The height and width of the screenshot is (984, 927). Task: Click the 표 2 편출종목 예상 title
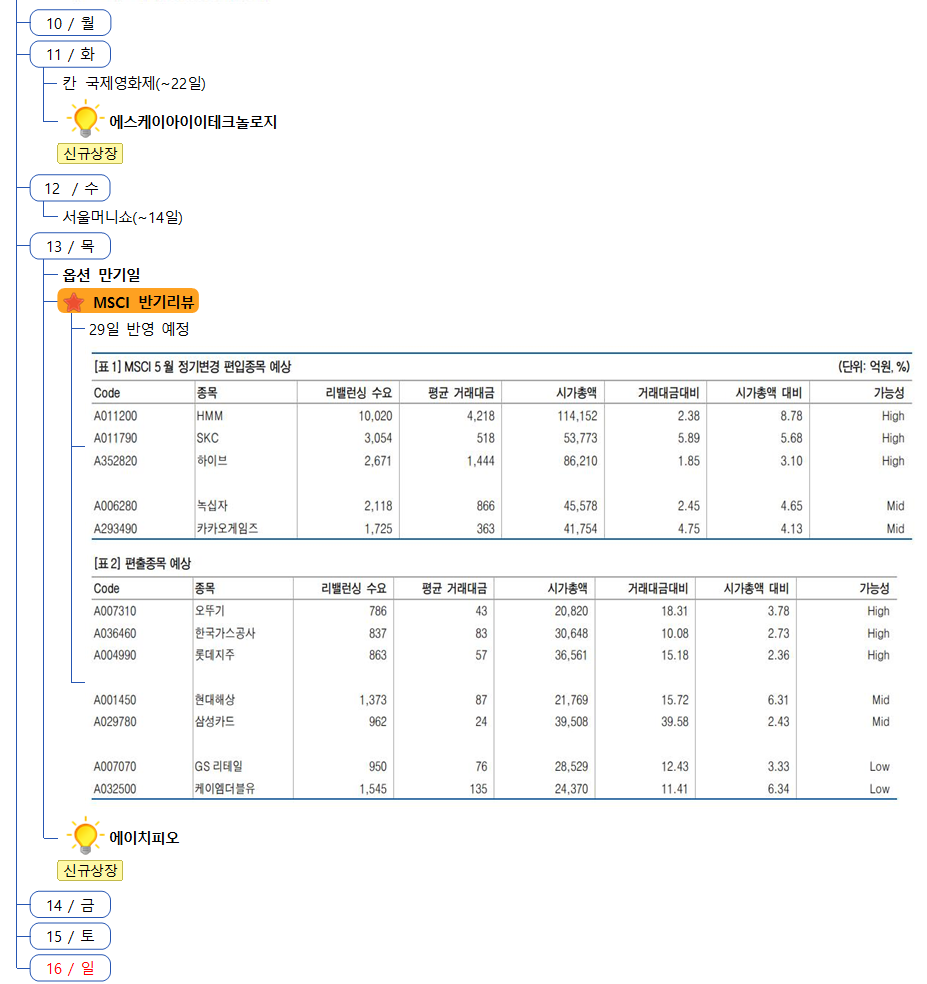click(x=142, y=563)
